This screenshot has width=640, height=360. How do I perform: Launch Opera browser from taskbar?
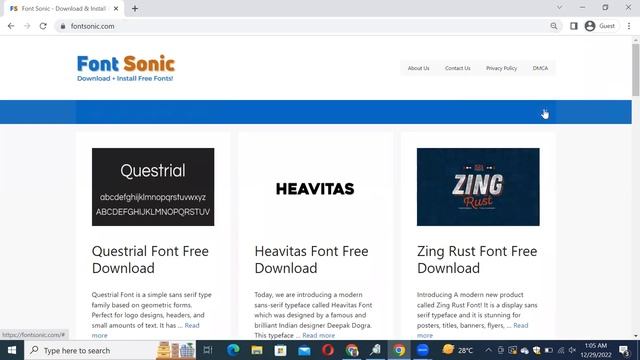pyautogui.click(x=328, y=350)
